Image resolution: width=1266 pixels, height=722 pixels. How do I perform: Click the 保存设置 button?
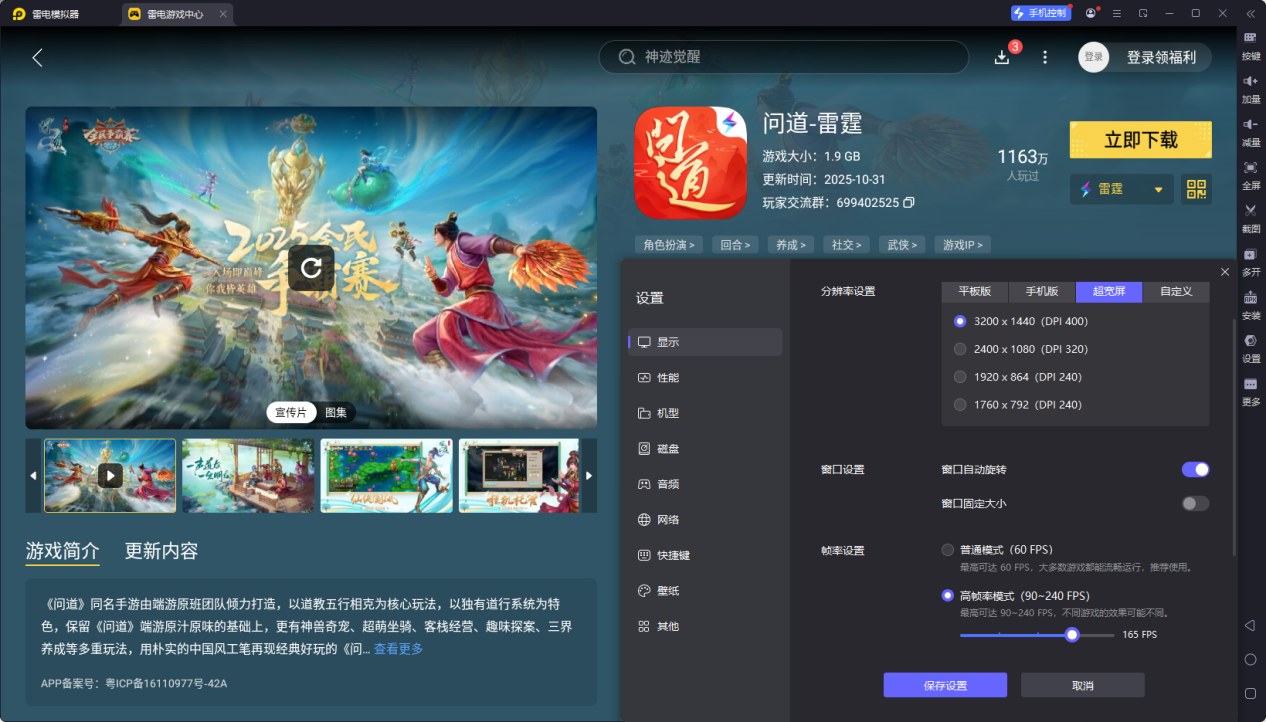pos(944,685)
